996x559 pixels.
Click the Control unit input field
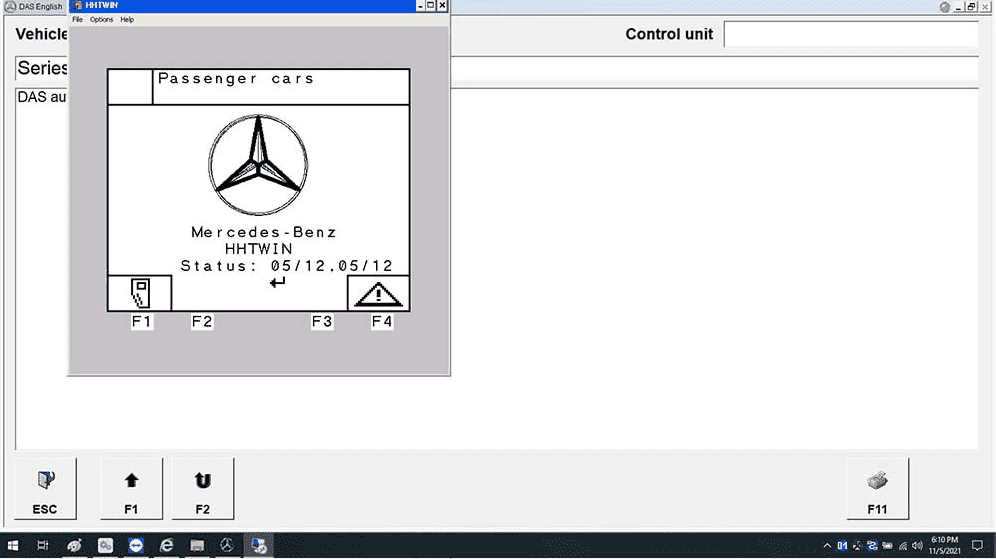click(851, 34)
